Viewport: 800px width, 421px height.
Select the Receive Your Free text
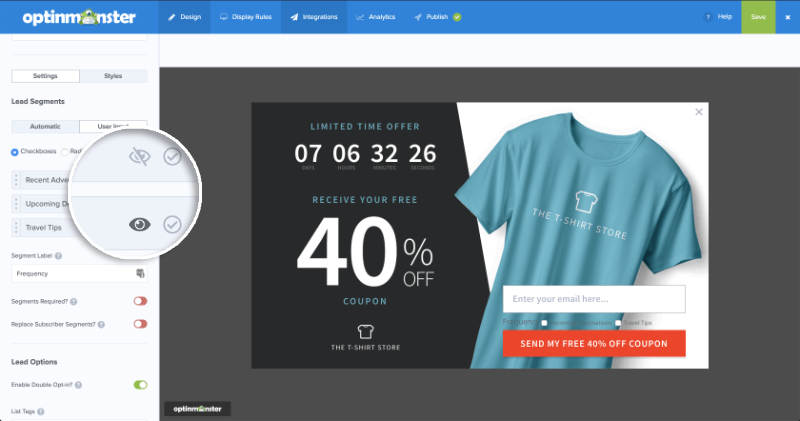click(x=365, y=200)
